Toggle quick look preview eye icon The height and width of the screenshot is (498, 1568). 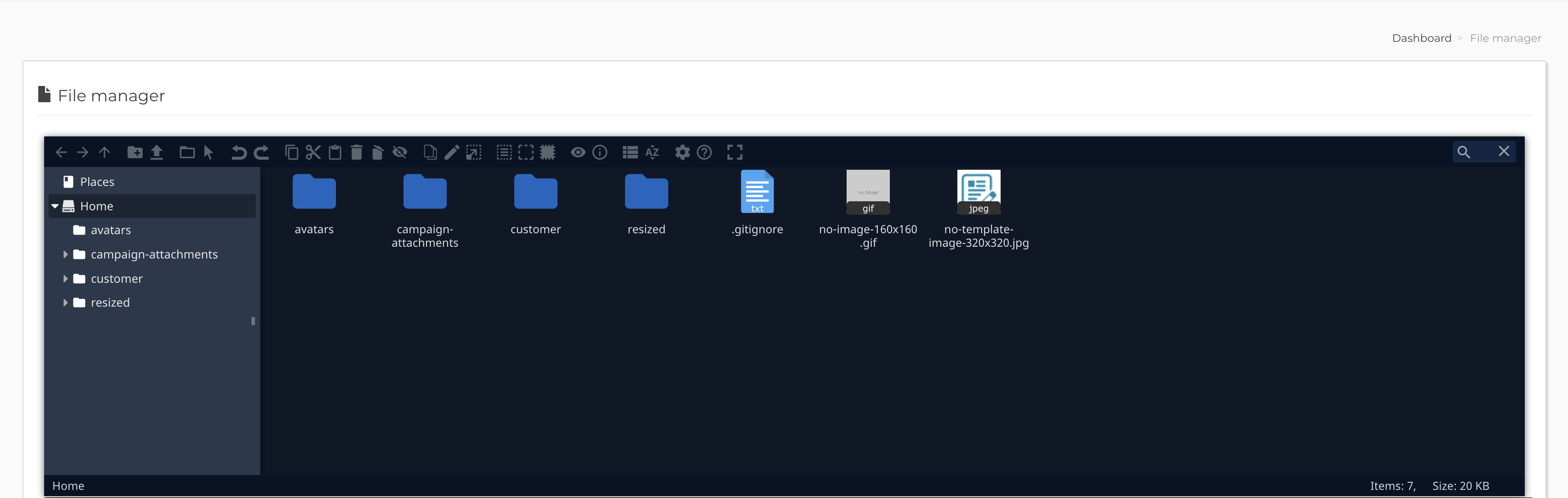pos(578,152)
